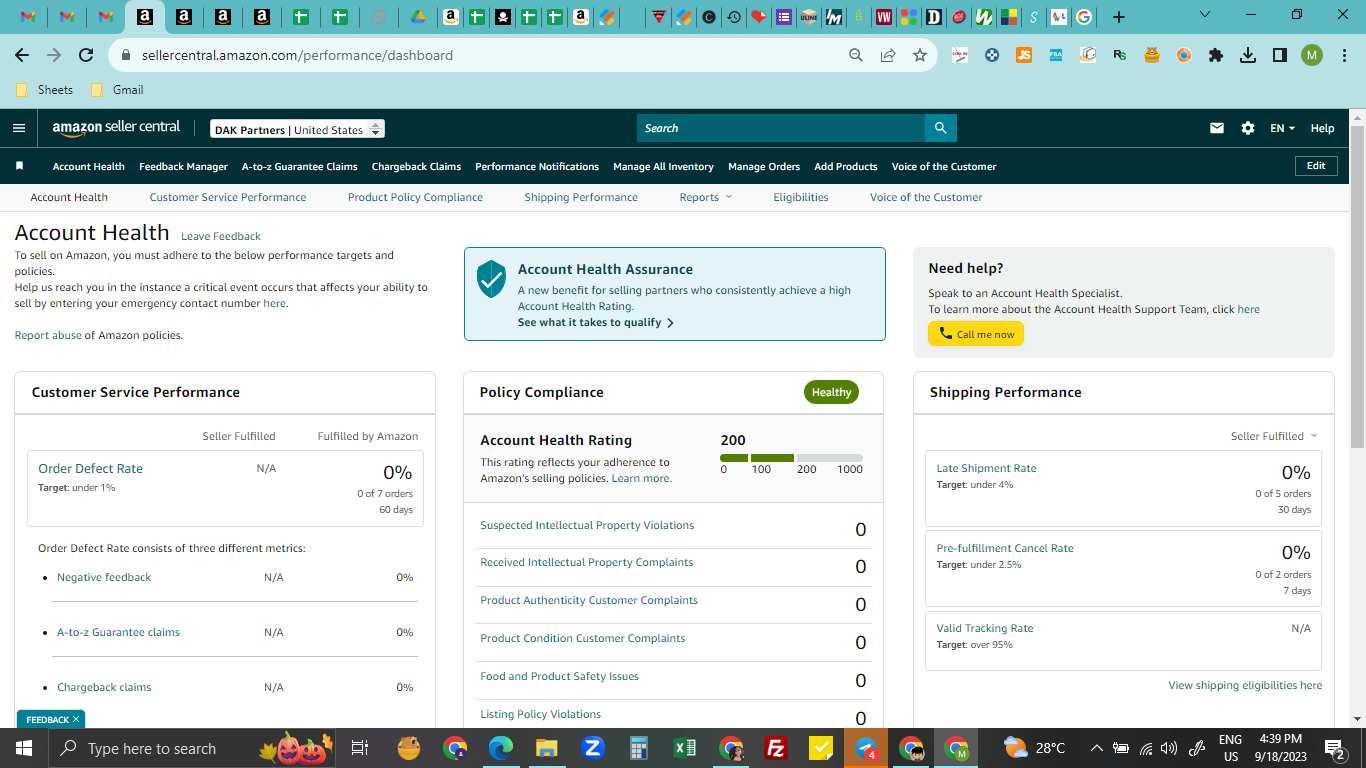Open Excel from the taskbar
This screenshot has width=1366, height=768.
[x=685, y=748]
